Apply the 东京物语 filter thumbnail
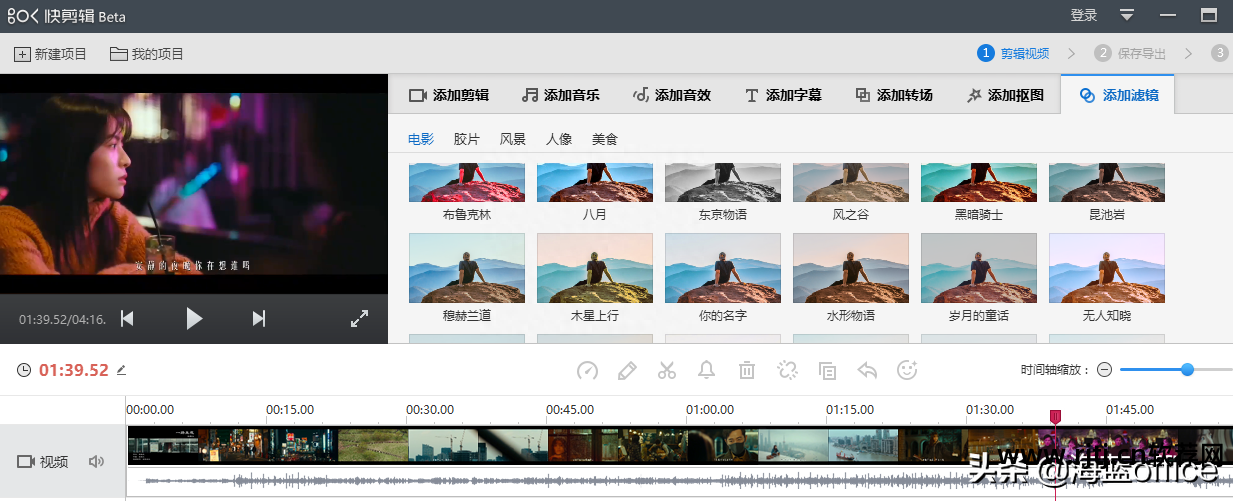The image size is (1233, 501). [x=722, y=184]
